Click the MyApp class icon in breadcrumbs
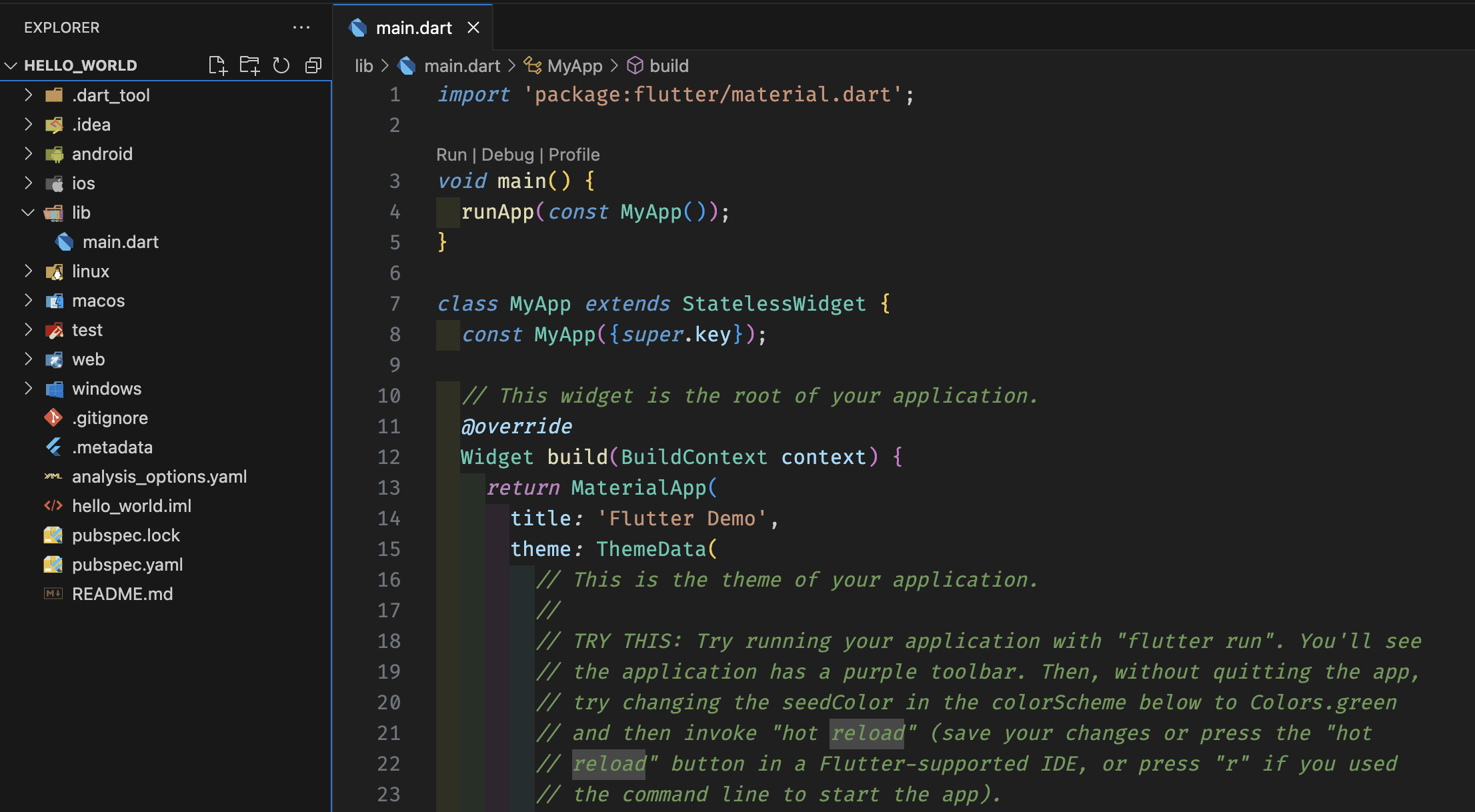This screenshot has height=812, width=1475. coord(532,65)
